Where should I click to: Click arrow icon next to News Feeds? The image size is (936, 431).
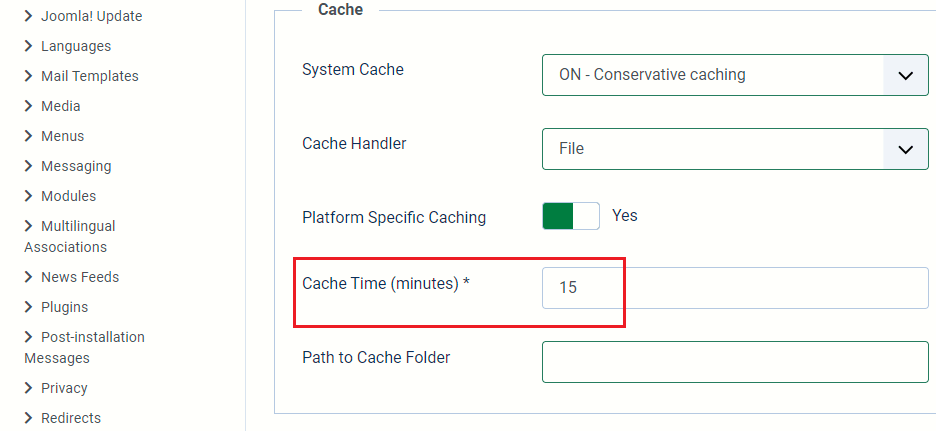29,277
